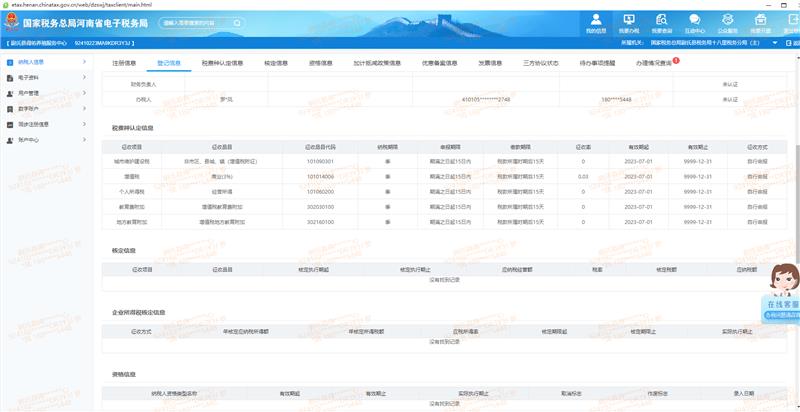Click the 公众服务 icon
800x412 pixels.
click(x=727, y=19)
